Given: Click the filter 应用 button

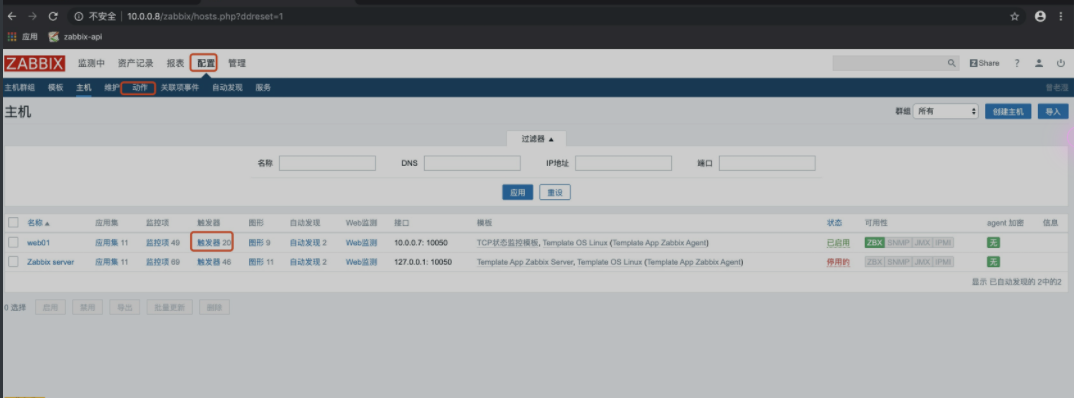Looking at the screenshot, I should pyautogui.click(x=518, y=192).
